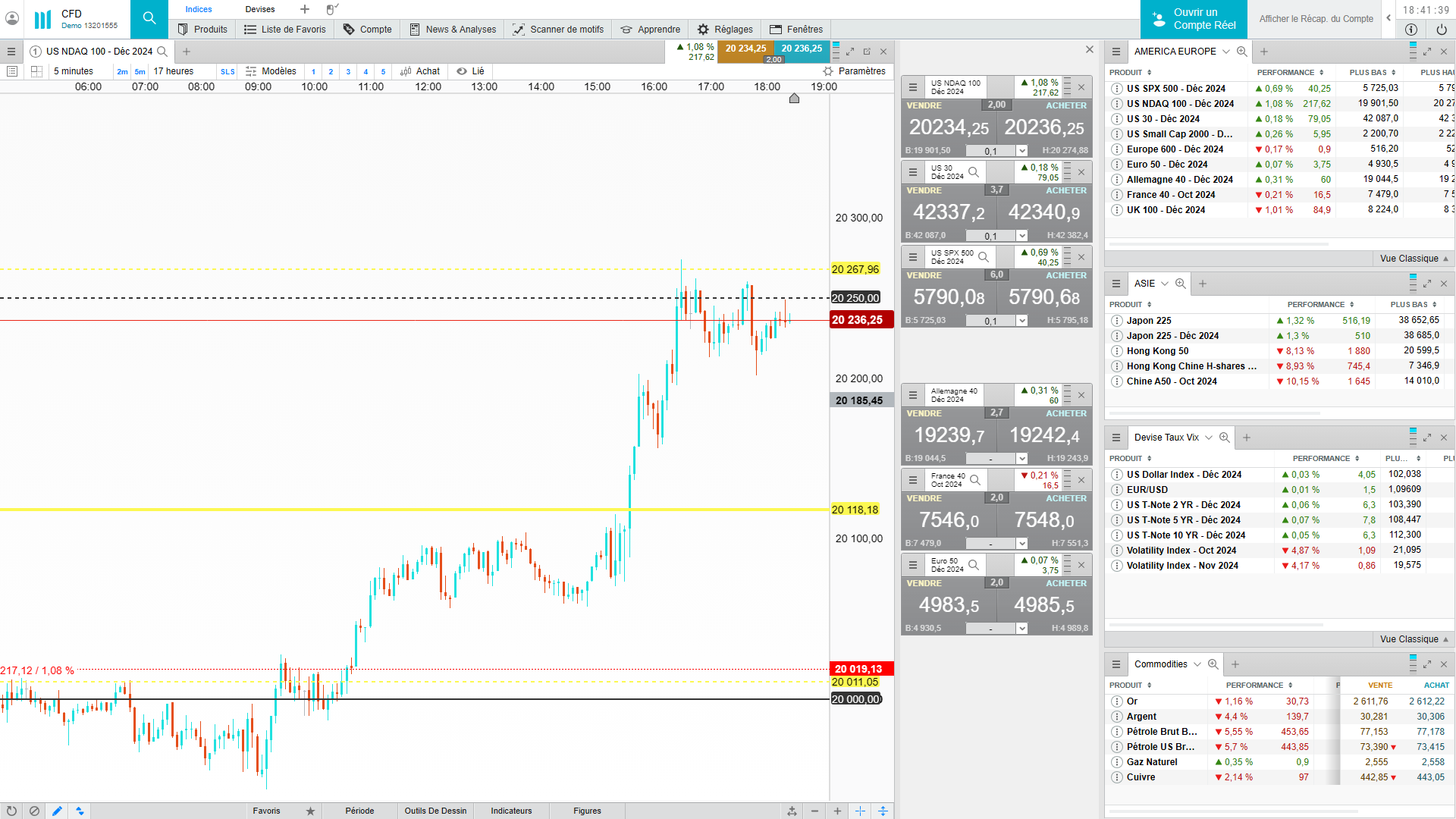Screen dimensions: 1456x819
Task: Switch to the Devises tab
Action: pyautogui.click(x=260, y=9)
